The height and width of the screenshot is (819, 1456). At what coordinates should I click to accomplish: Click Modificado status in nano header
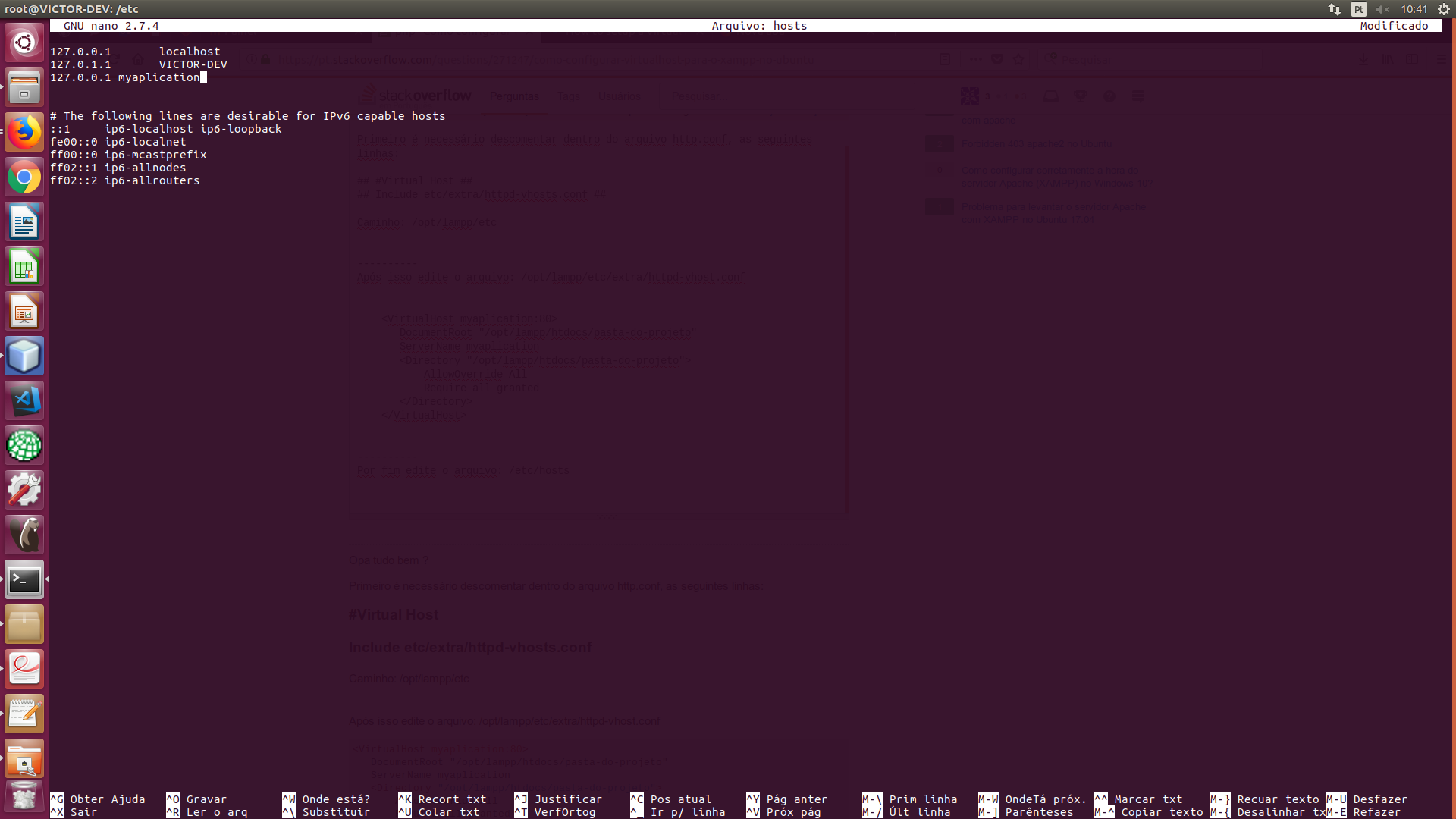[x=1394, y=26]
